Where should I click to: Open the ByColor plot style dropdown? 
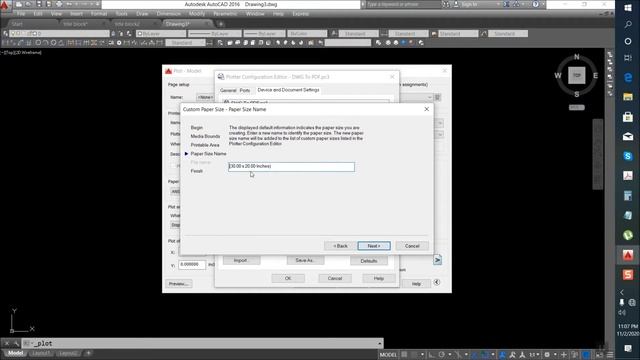(307, 33)
